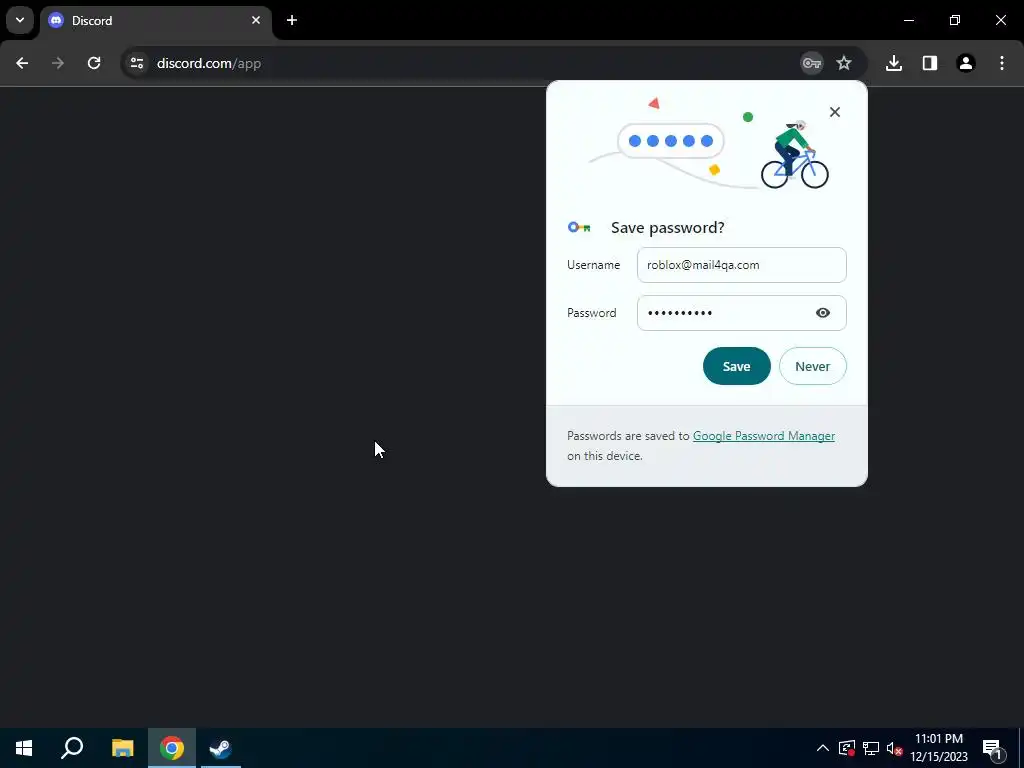1024x768 pixels.
Task: Click the muted volume icon
Action: point(895,748)
